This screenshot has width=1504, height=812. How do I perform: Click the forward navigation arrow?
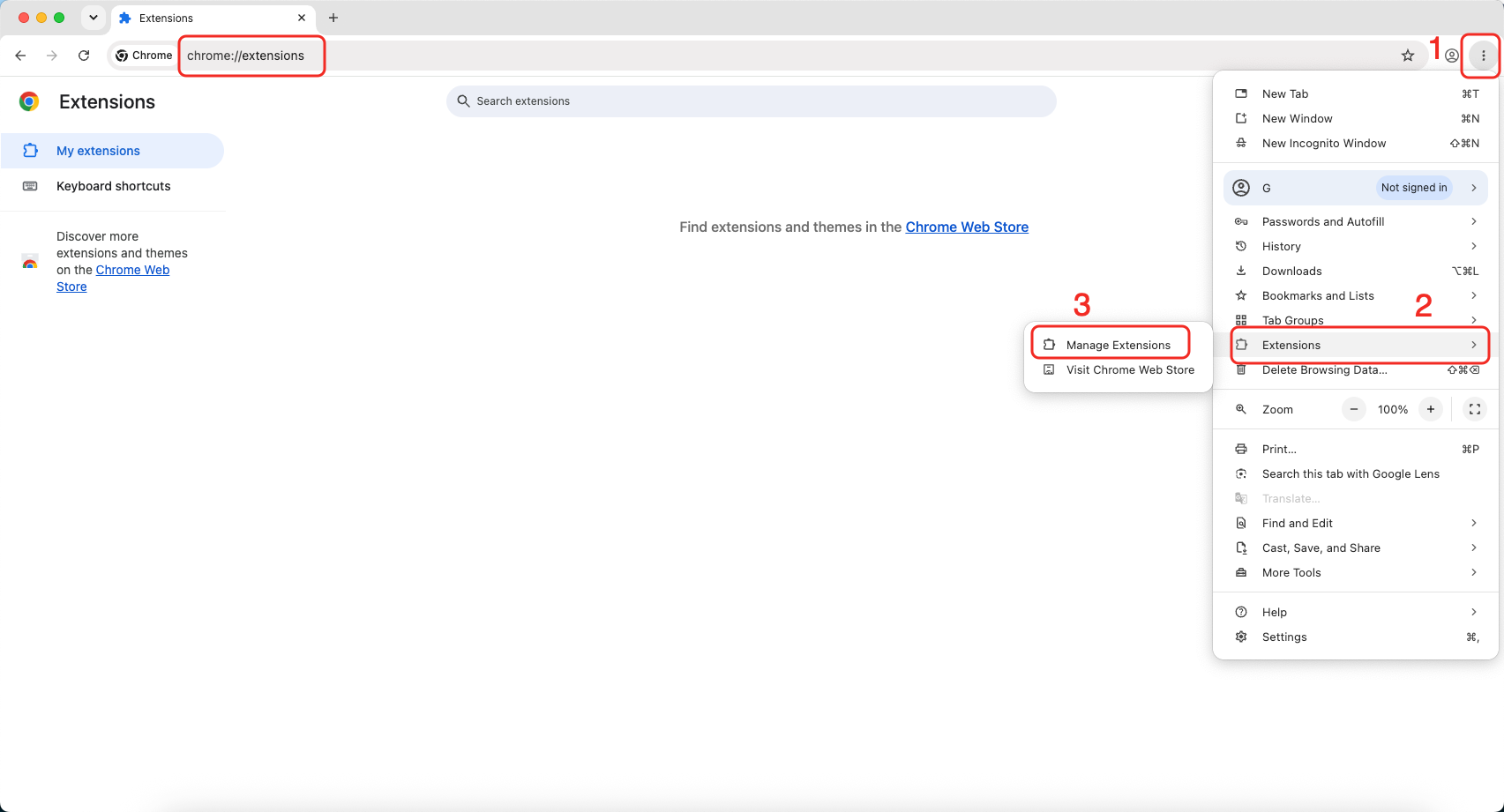(52, 56)
